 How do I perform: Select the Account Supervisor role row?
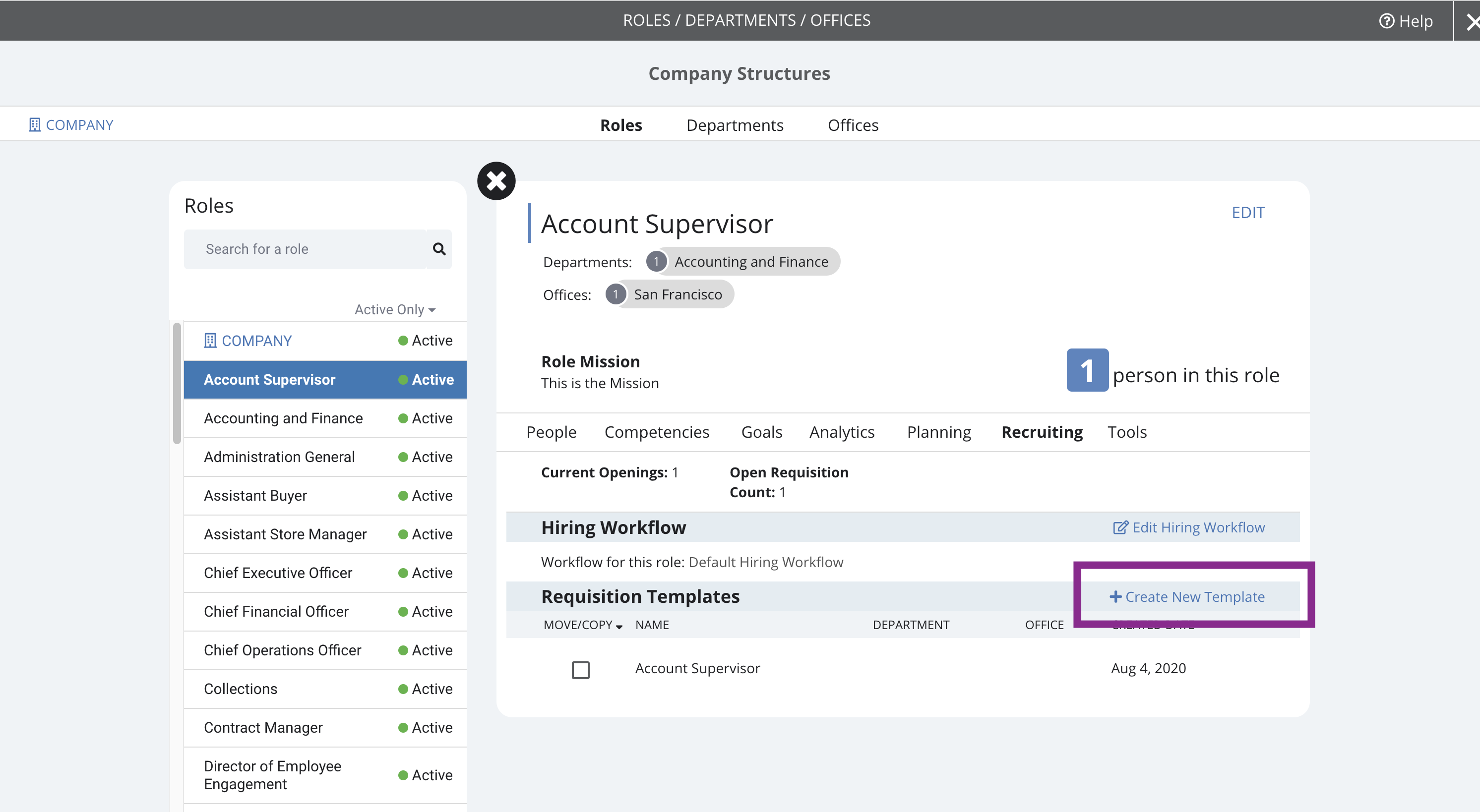325,380
